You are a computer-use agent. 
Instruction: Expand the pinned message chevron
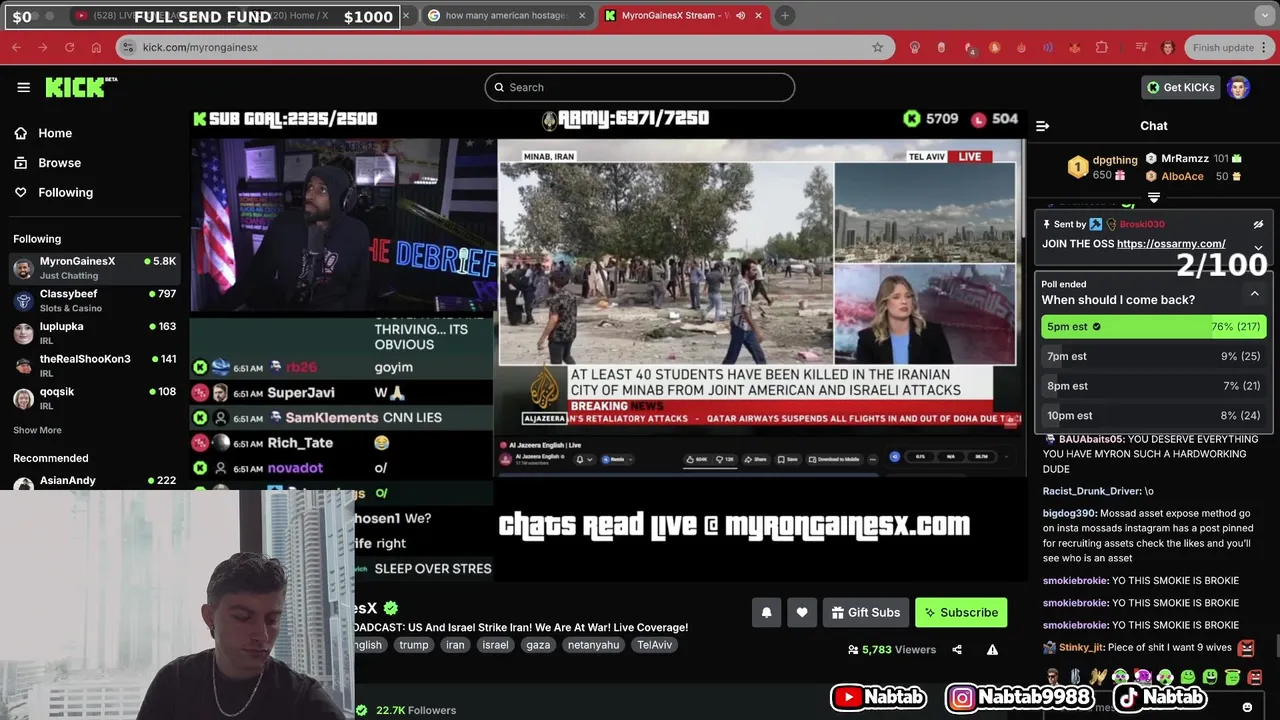click(1258, 247)
